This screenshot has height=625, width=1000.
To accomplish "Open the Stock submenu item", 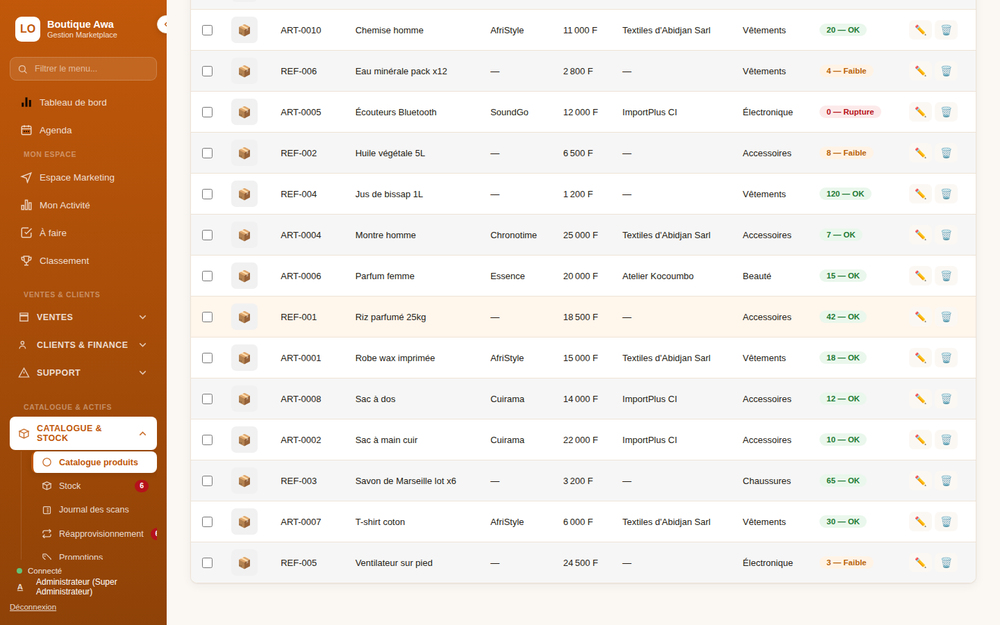I will [x=94, y=486].
